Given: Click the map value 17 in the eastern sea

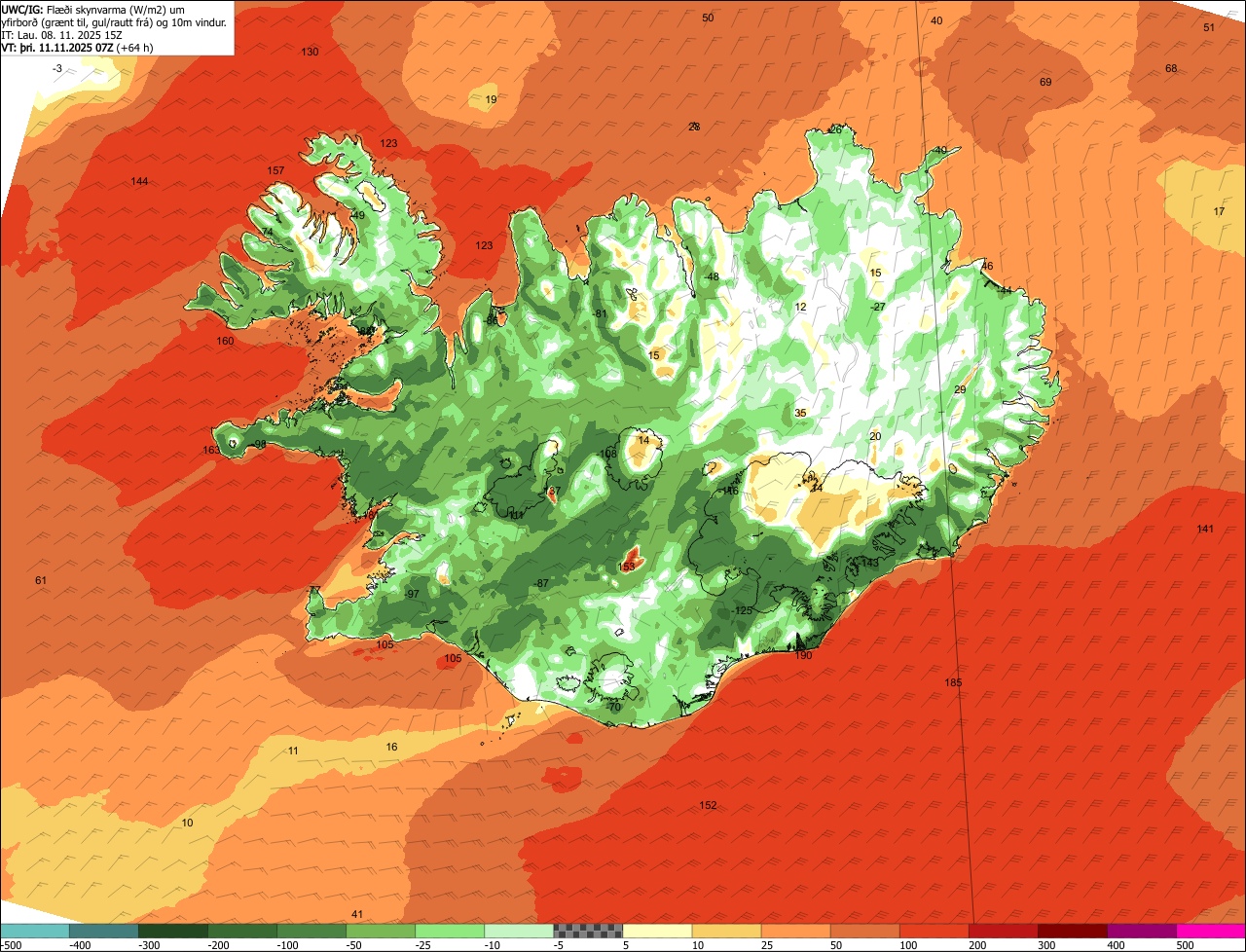Looking at the screenshot, I should [x=1219, y=212].
